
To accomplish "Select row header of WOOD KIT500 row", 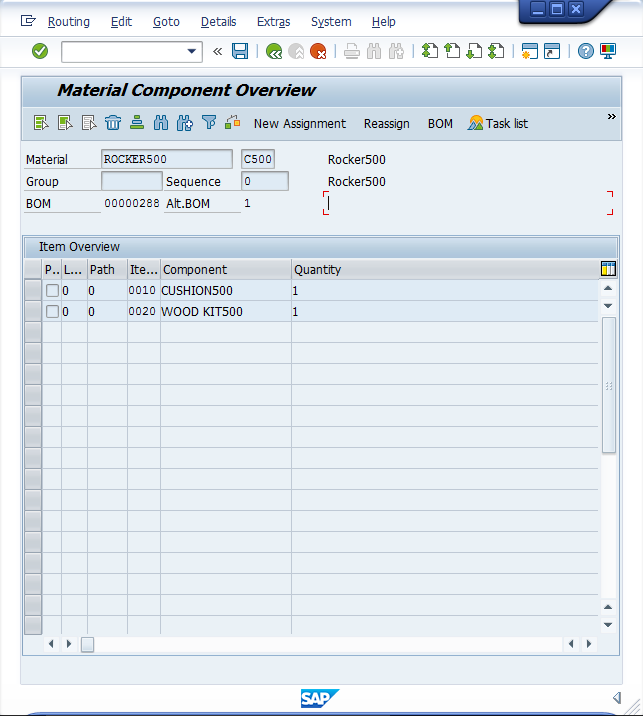I will click(x=33, y=311).
